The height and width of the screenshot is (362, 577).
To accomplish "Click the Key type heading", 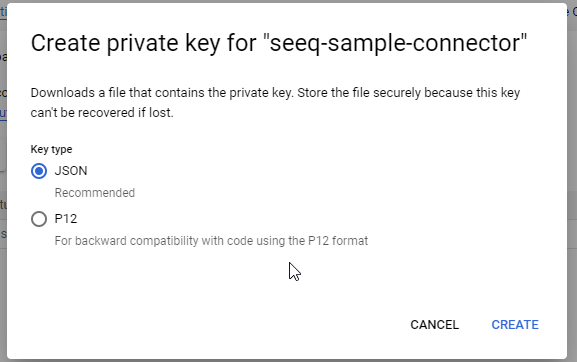I will [x=51, y=149].
